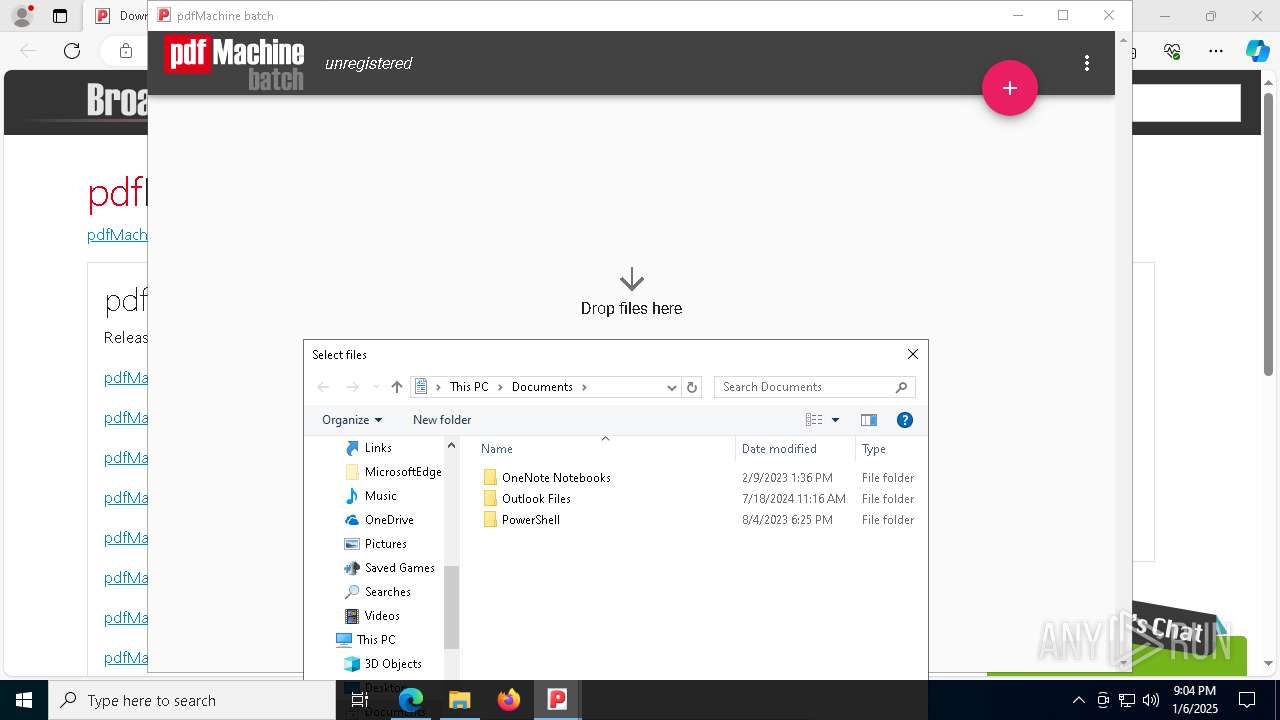
Task: Click date 7/18/2024 11:16 AM
Action: point(794,499)
